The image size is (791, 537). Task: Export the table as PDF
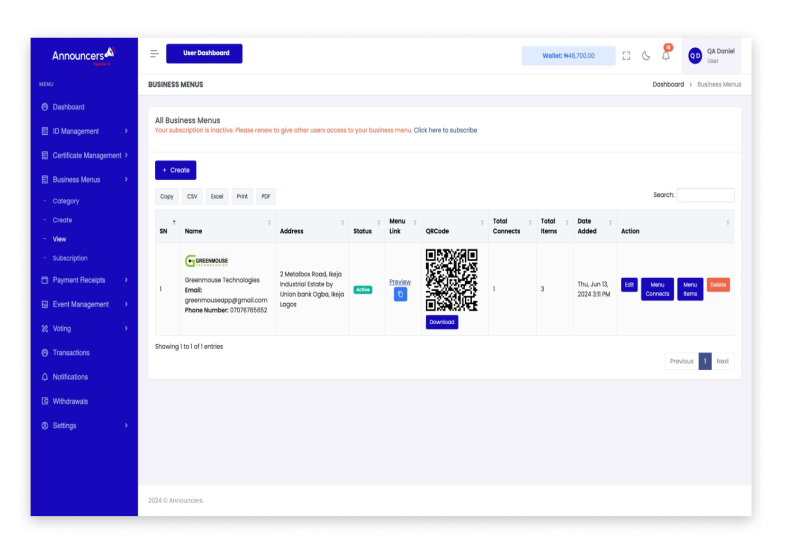[266, 197]
